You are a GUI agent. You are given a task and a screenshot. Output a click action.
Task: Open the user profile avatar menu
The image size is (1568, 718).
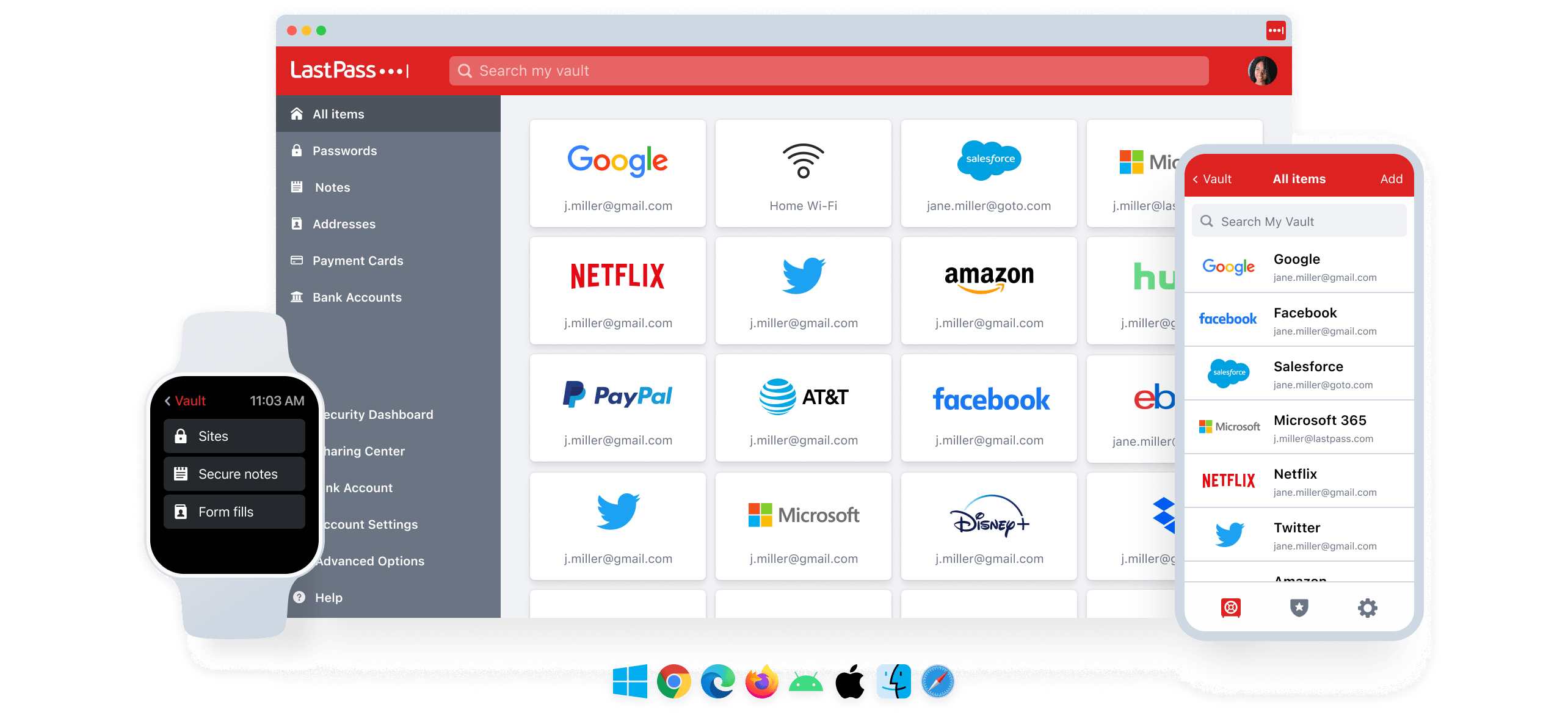[x=1262, y=71]
